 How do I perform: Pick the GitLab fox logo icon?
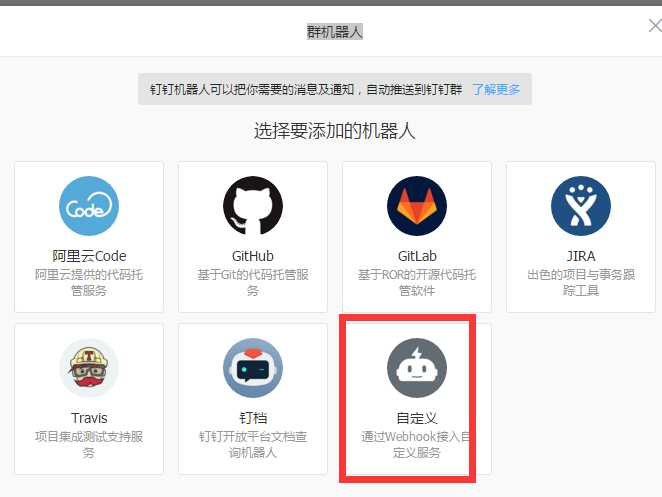(417, 206)
